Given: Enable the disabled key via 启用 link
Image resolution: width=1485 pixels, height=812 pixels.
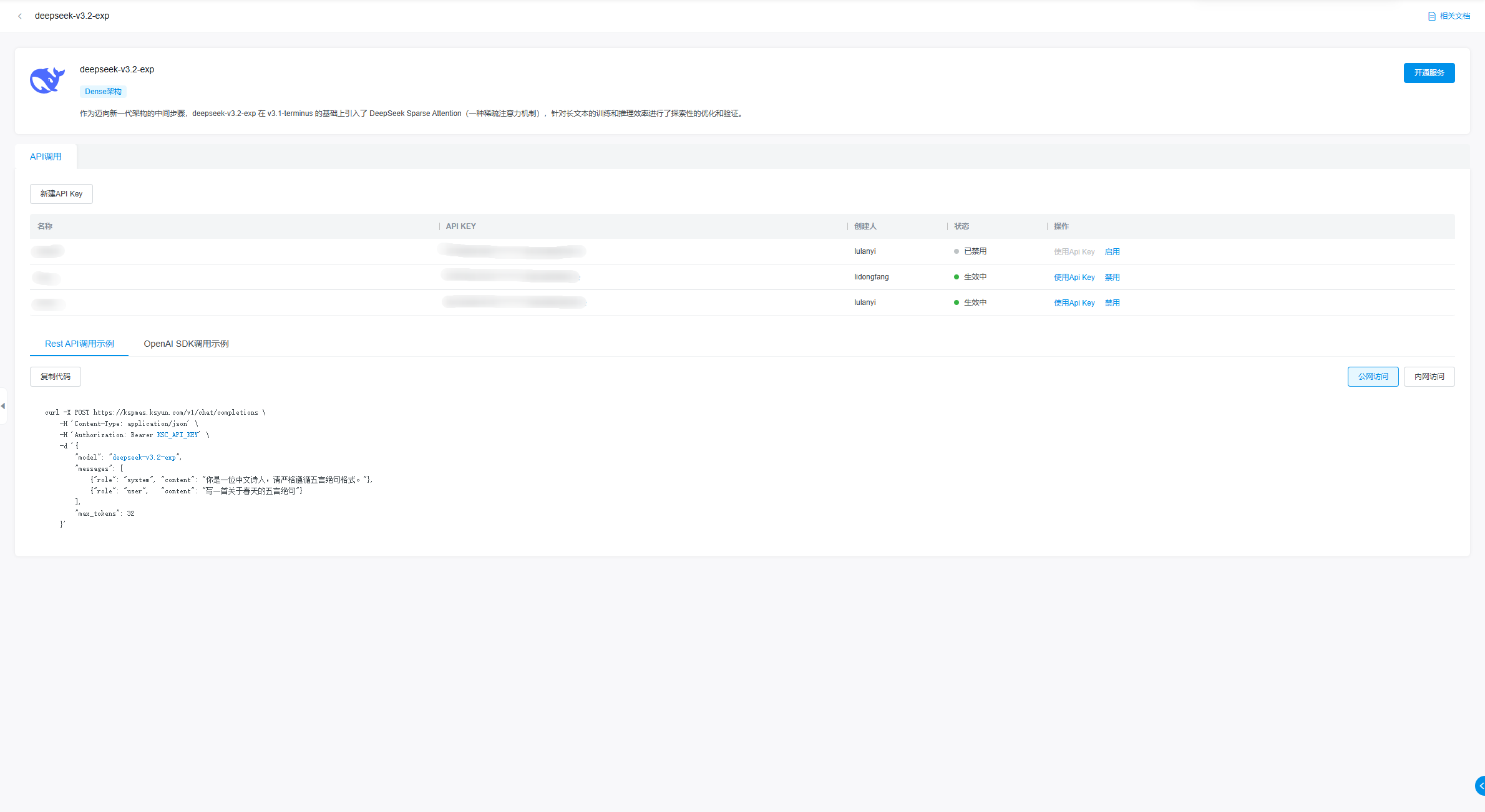Looking at the screenshot, I should point(1112,252).
